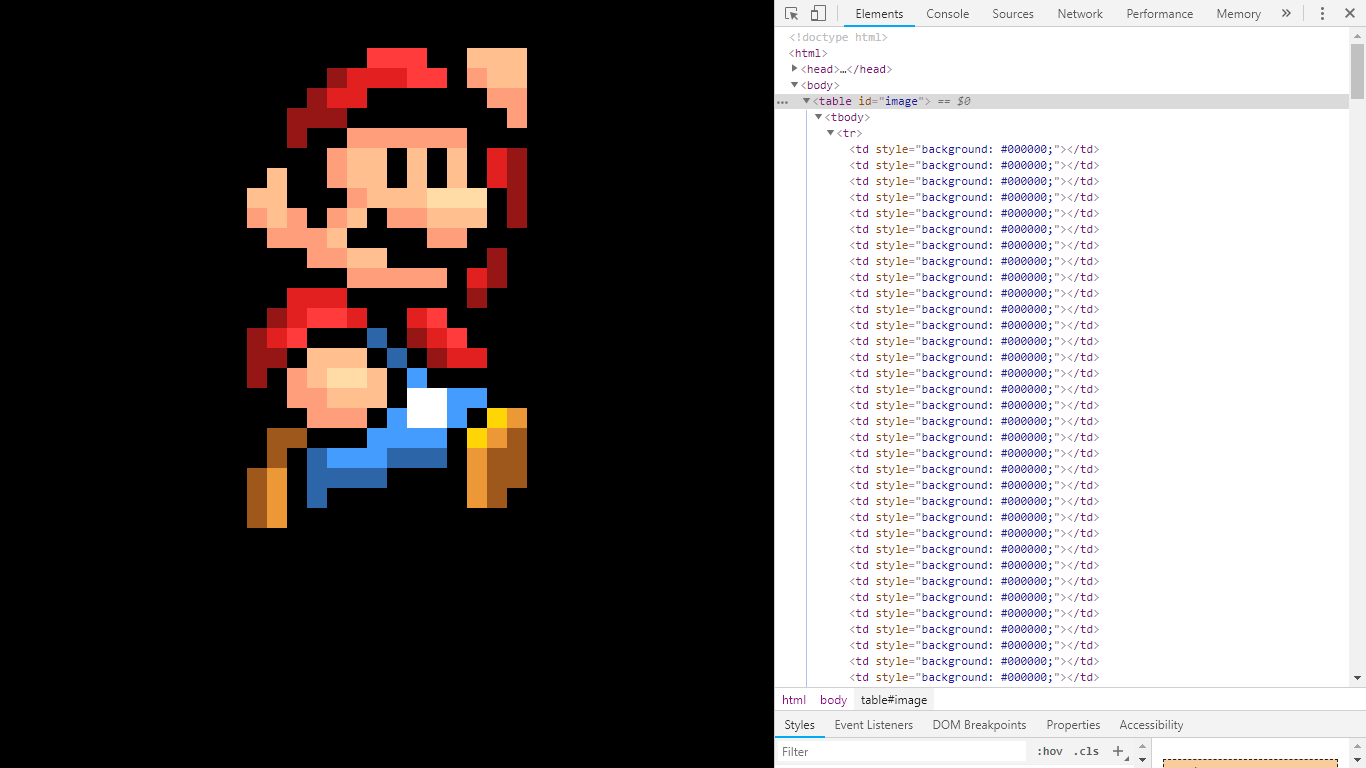Go to the Performance tab
Image resolution: width=1366 pixels, height=768 pixels.
[x=1160, y=14]
